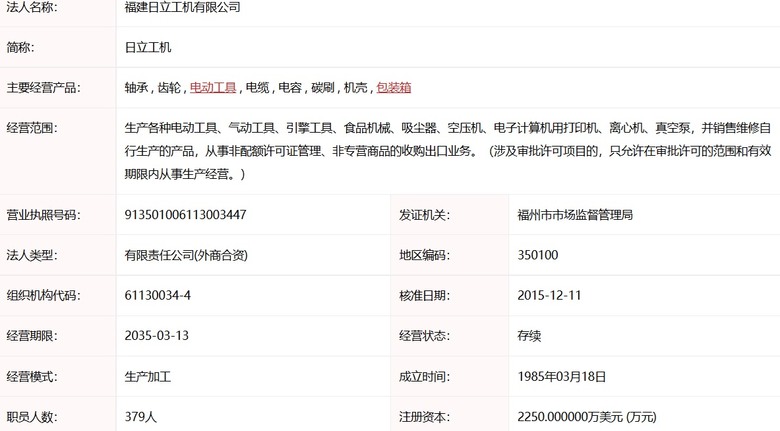Click the legal type 有限责任公司(外商合资)
The width and height of the screenshot is (780, 431).
coord(186,255)
